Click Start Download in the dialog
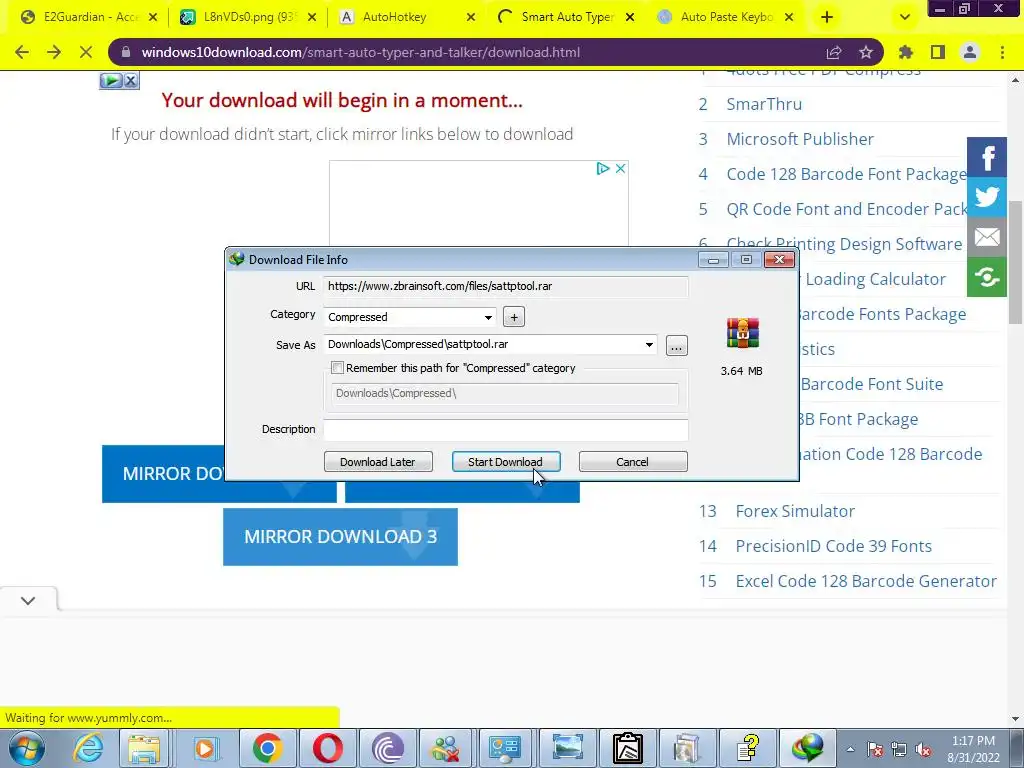Viewport: 1024px width, 768px height. pos(505,462)
